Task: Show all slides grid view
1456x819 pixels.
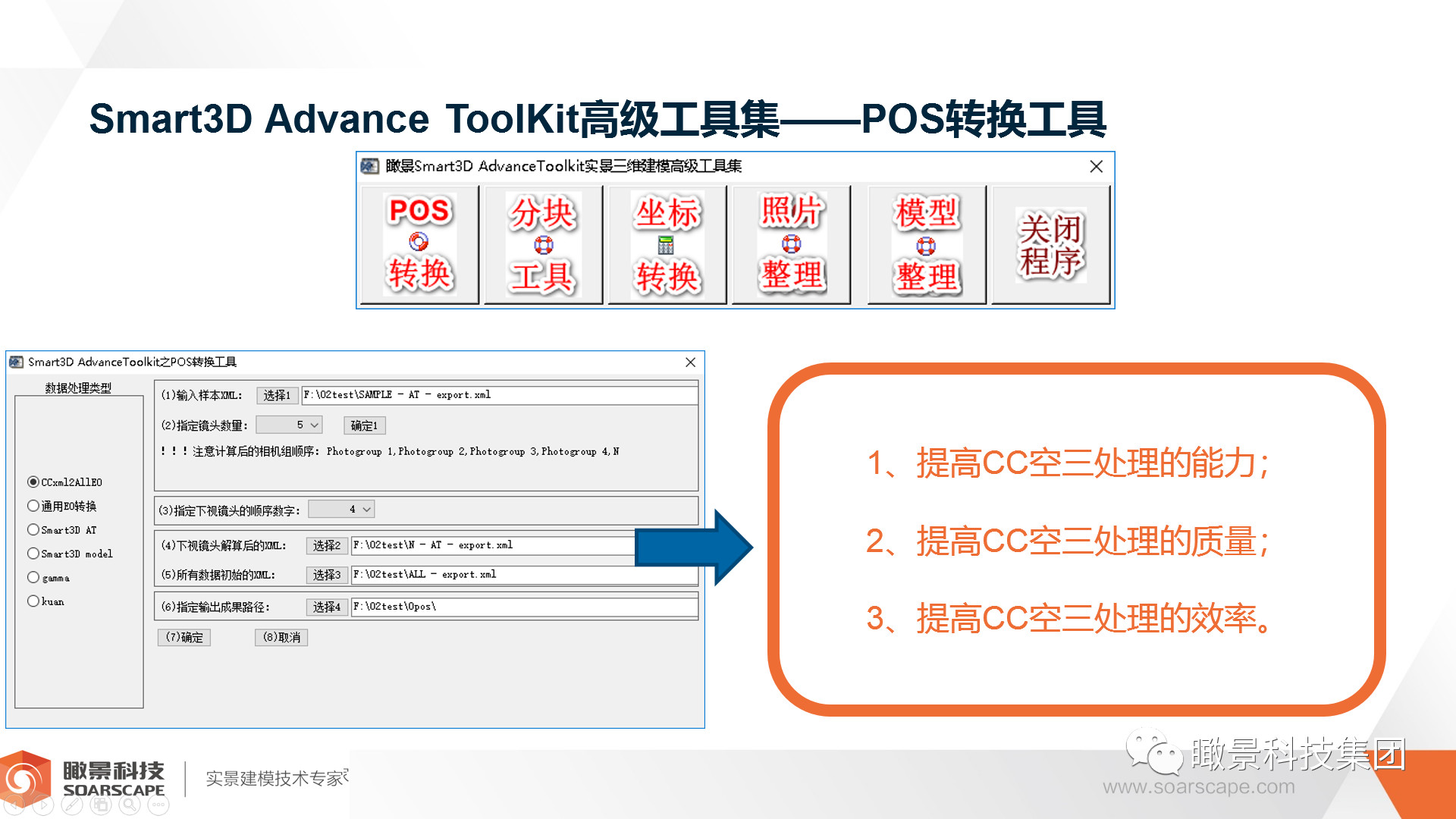Action: 101,805
